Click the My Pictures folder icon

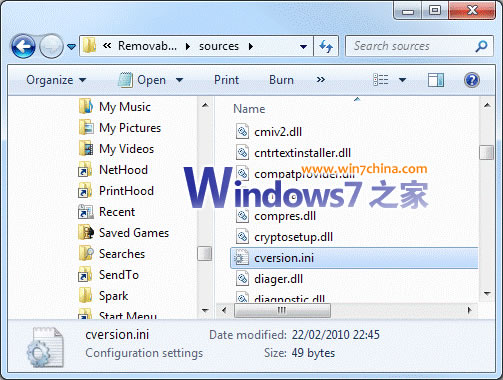(x=86, y=128)
